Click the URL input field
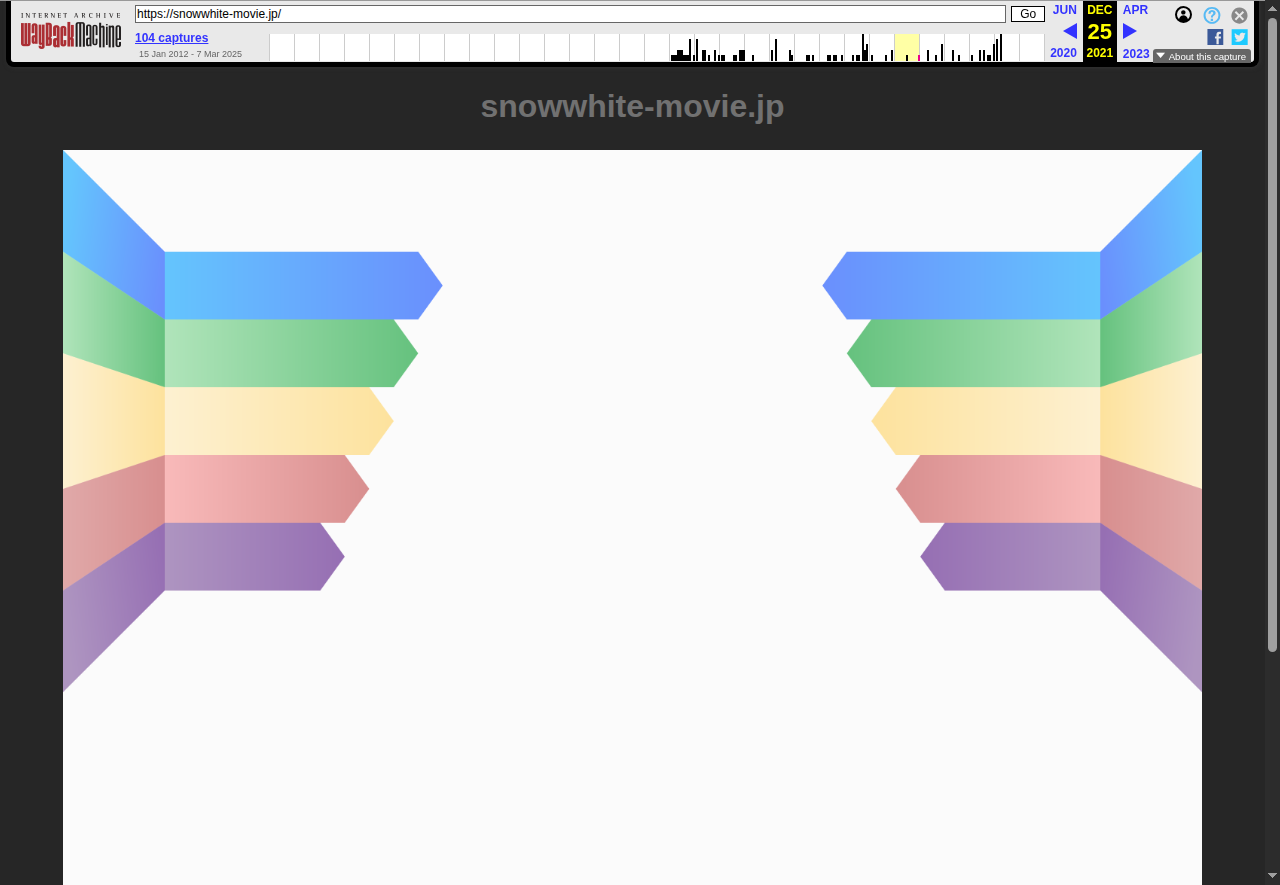 (x=570, y=14)
